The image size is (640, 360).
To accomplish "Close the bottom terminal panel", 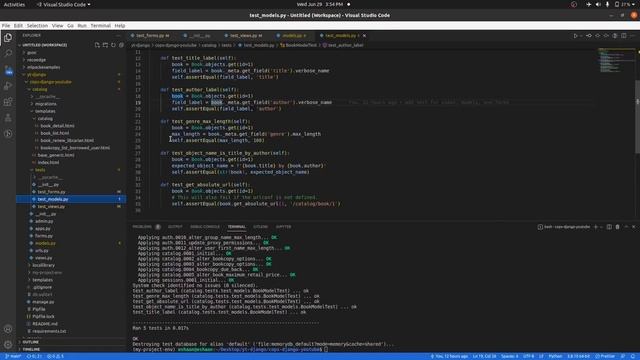I will click(x=634, y=227).
